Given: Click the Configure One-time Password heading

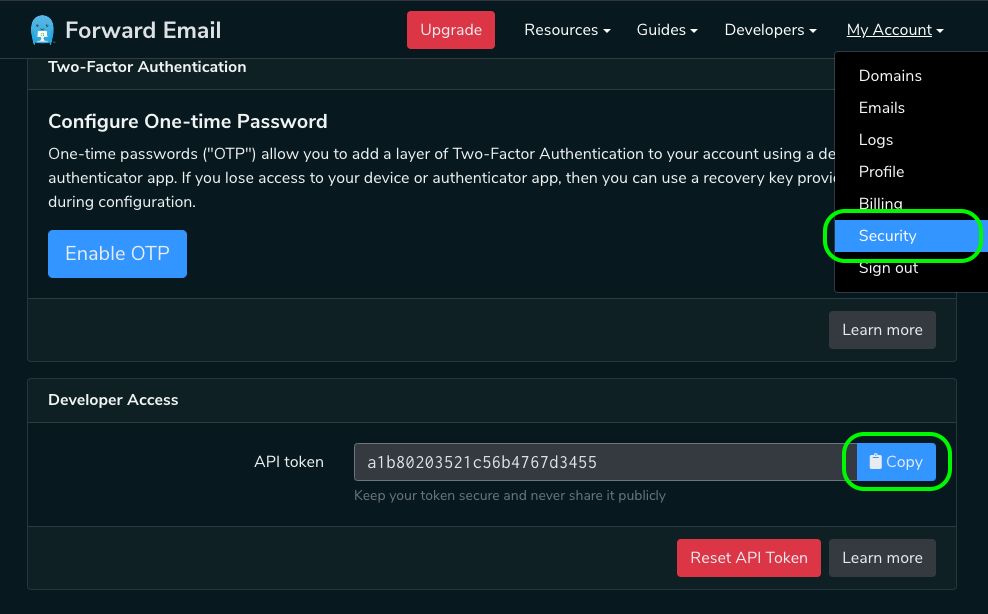Looking at the screenshot, I should click(188, 121).
